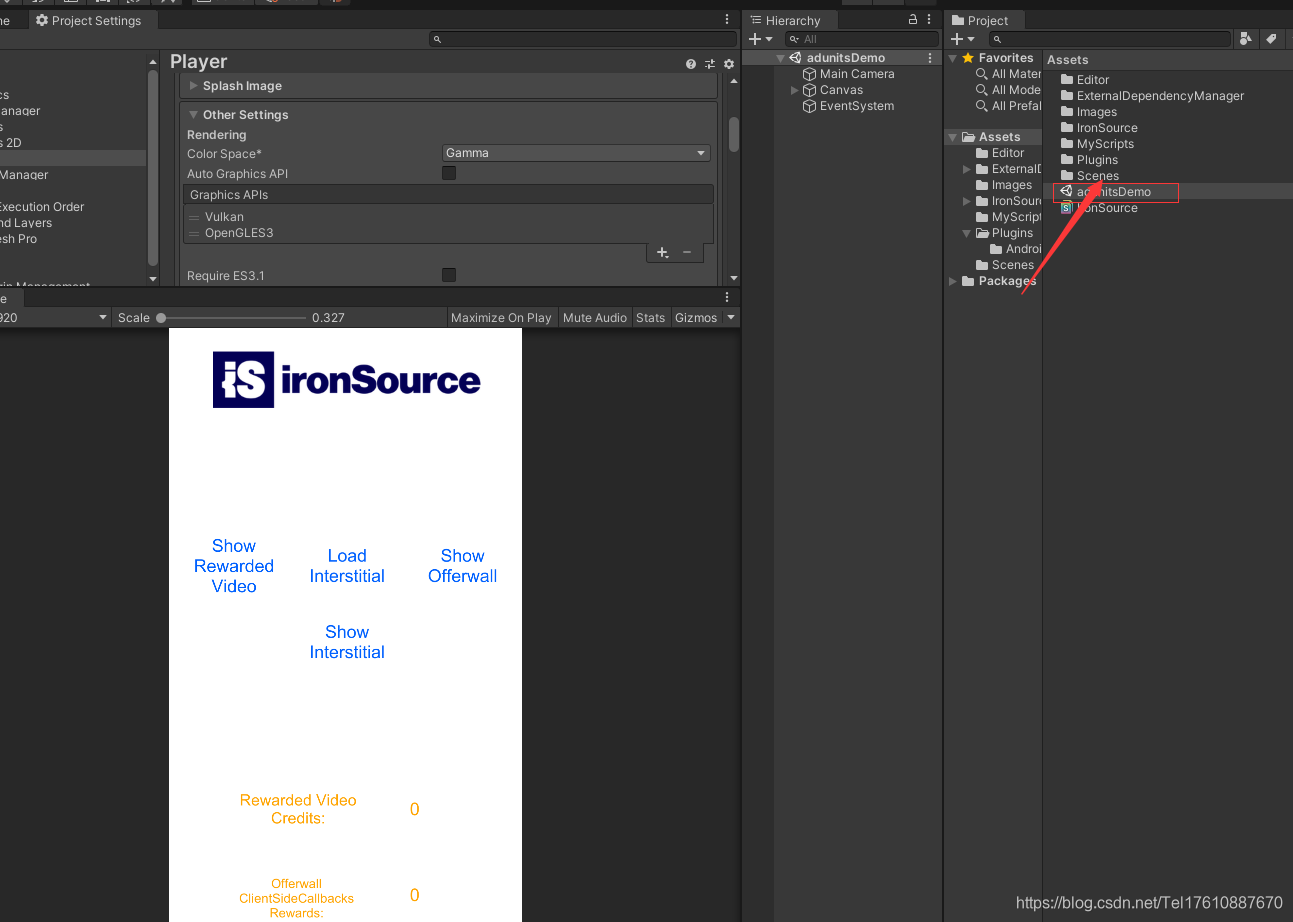Click Show Rewarded Video in Game view
Image resolution: width=1293 pixels, height=922 pixels.
click(234, 566)
